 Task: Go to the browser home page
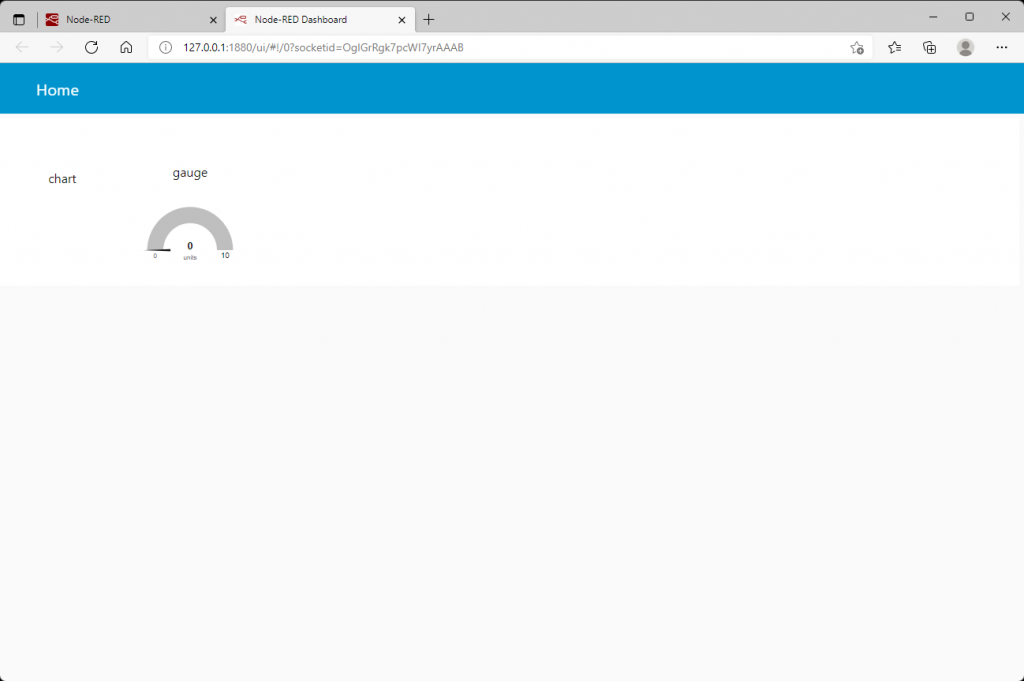click(x=126, y=48)
